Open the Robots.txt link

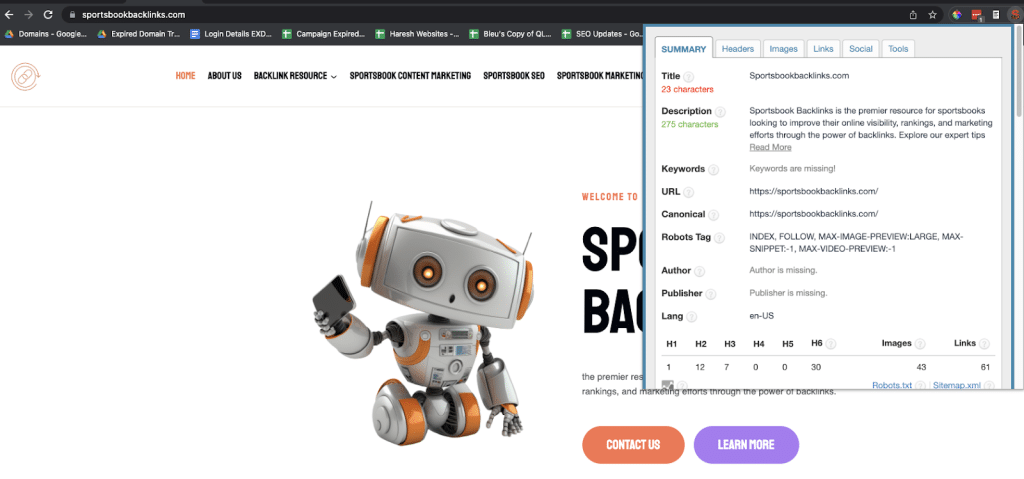point(892,385)
